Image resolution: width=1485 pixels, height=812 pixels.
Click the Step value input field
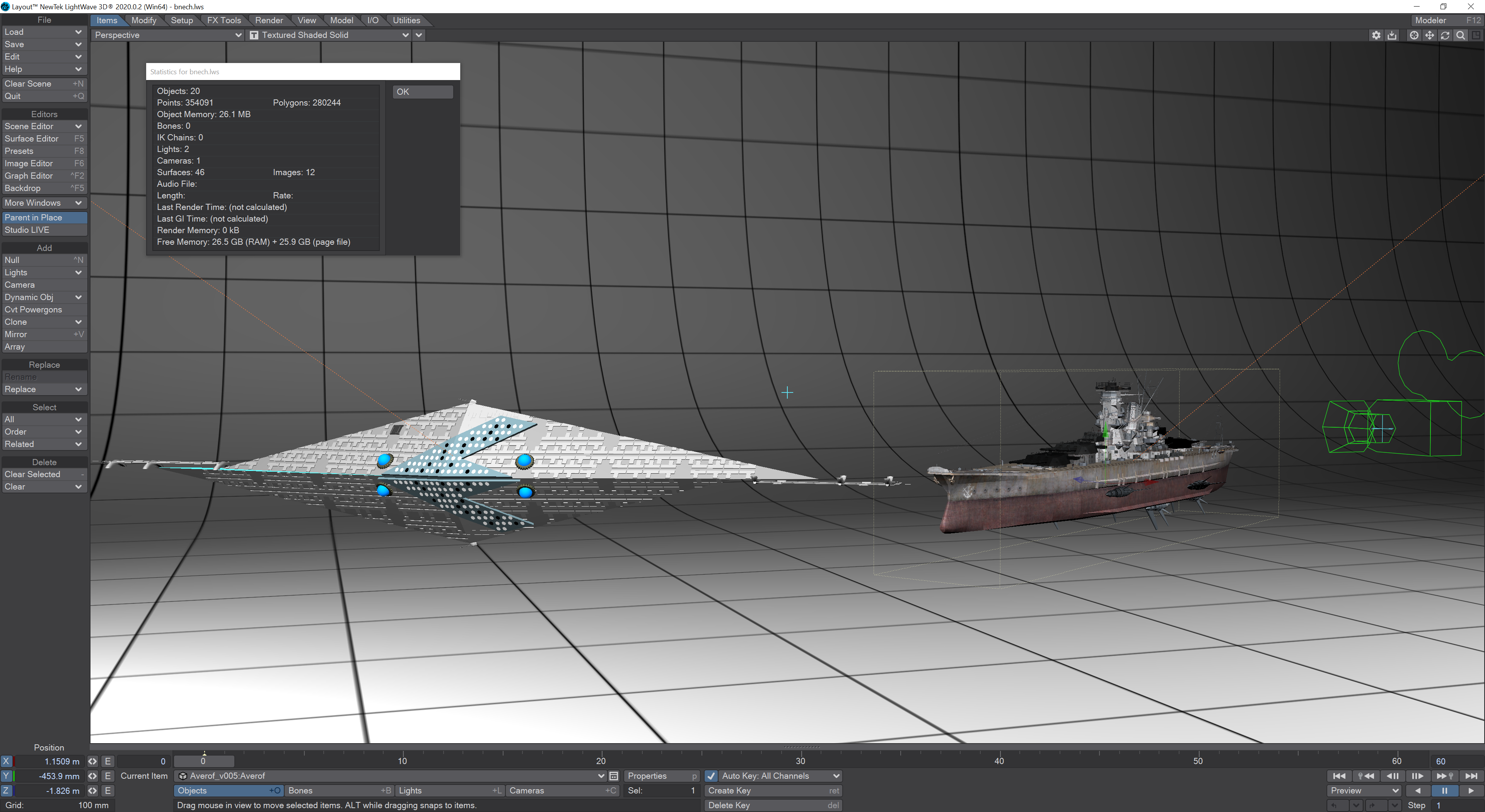(1456, 805)
